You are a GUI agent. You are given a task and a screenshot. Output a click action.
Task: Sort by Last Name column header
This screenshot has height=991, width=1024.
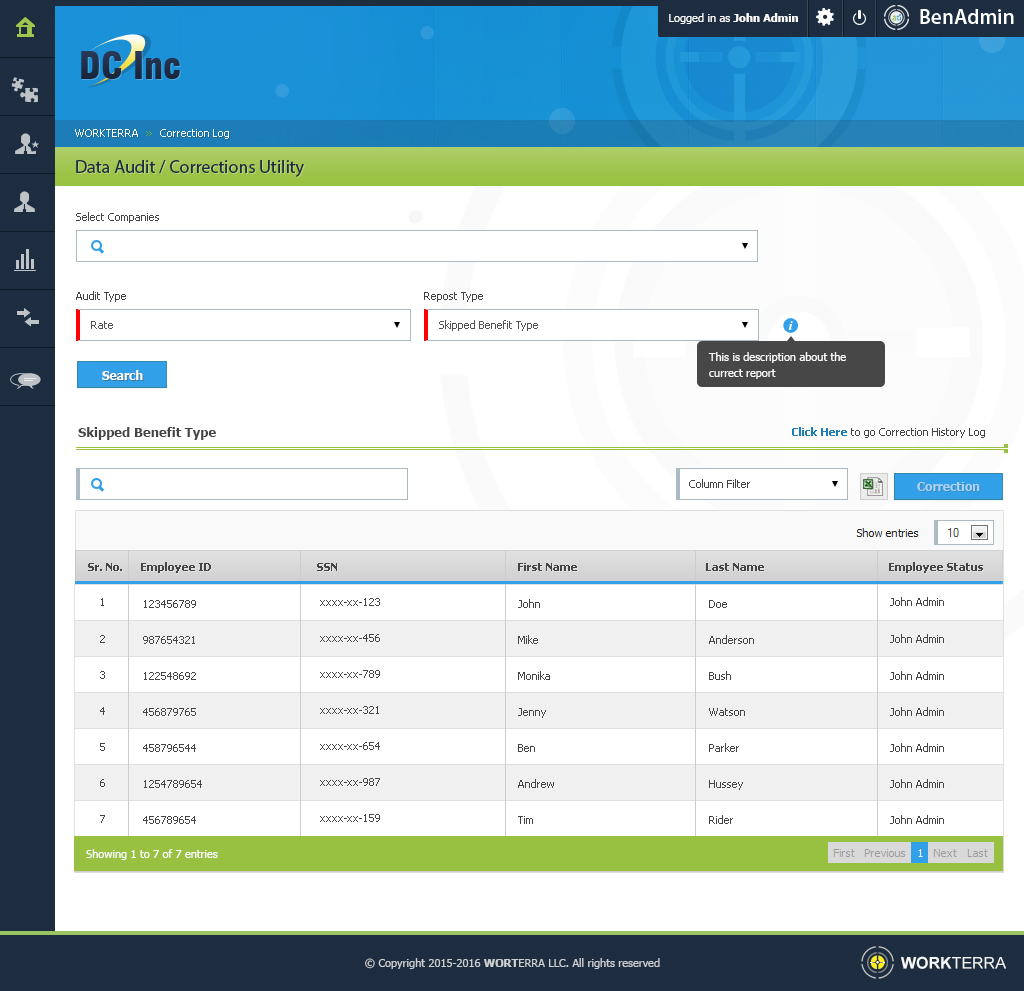(786, 566)
